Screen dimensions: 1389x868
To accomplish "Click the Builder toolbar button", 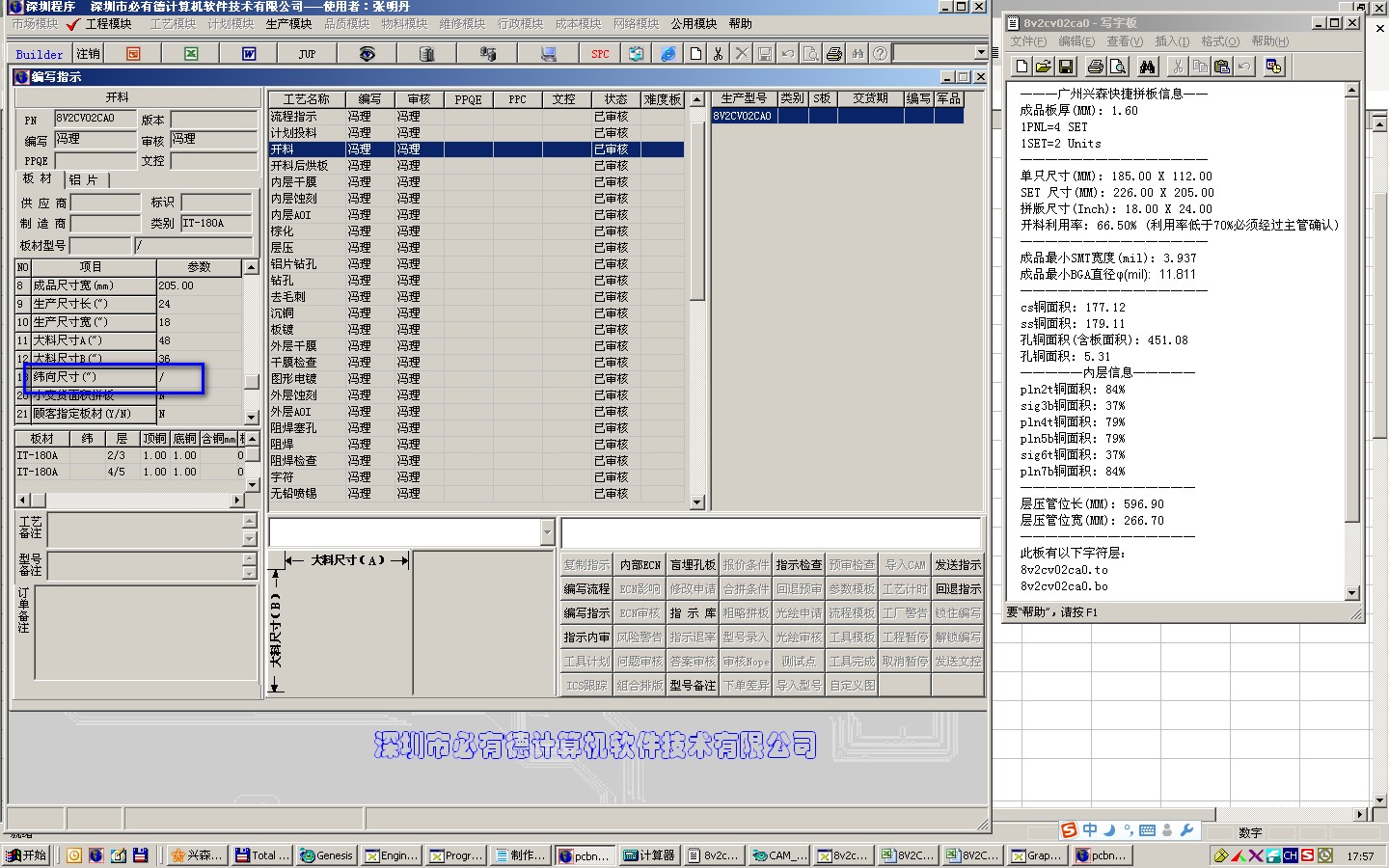I will pyautogui.click(x=40, y=54).
